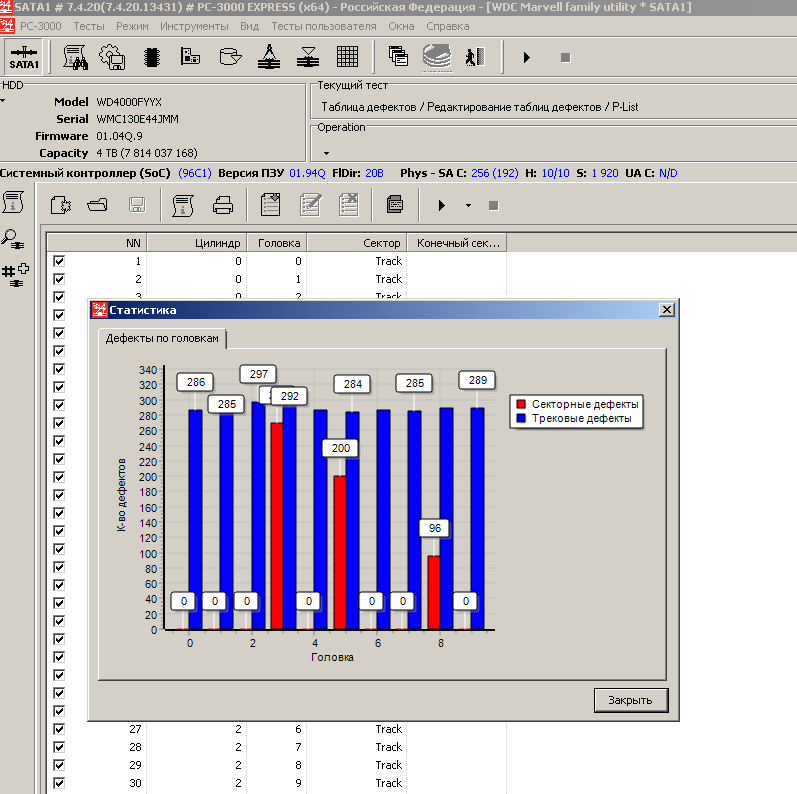
Task: Uncheck the checkbox for row 1
Action: click(59, 261)
